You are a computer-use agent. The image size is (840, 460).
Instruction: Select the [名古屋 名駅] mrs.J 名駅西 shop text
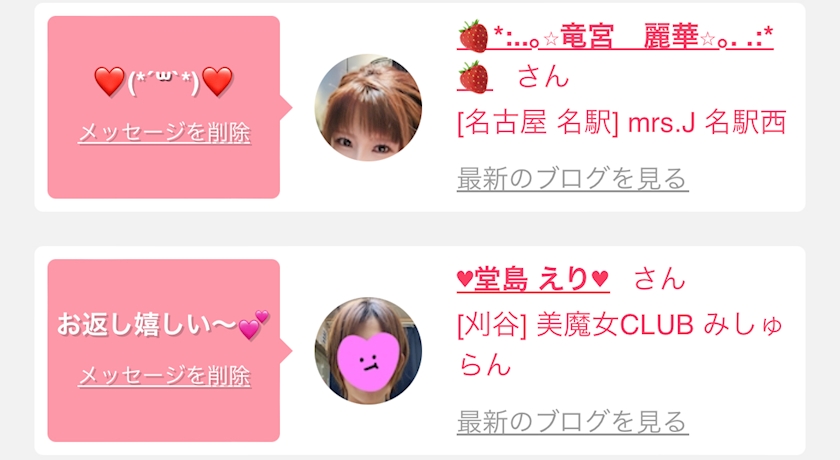621,123
